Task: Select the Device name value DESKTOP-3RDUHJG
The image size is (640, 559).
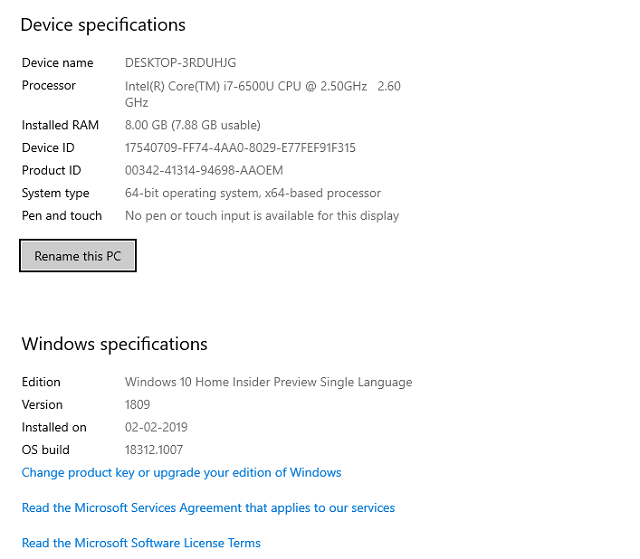Action: (180, 63)
